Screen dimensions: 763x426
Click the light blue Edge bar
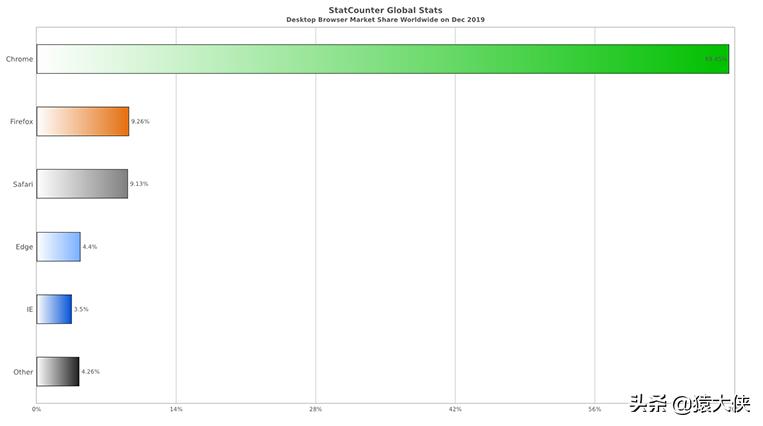pos(58,246)
